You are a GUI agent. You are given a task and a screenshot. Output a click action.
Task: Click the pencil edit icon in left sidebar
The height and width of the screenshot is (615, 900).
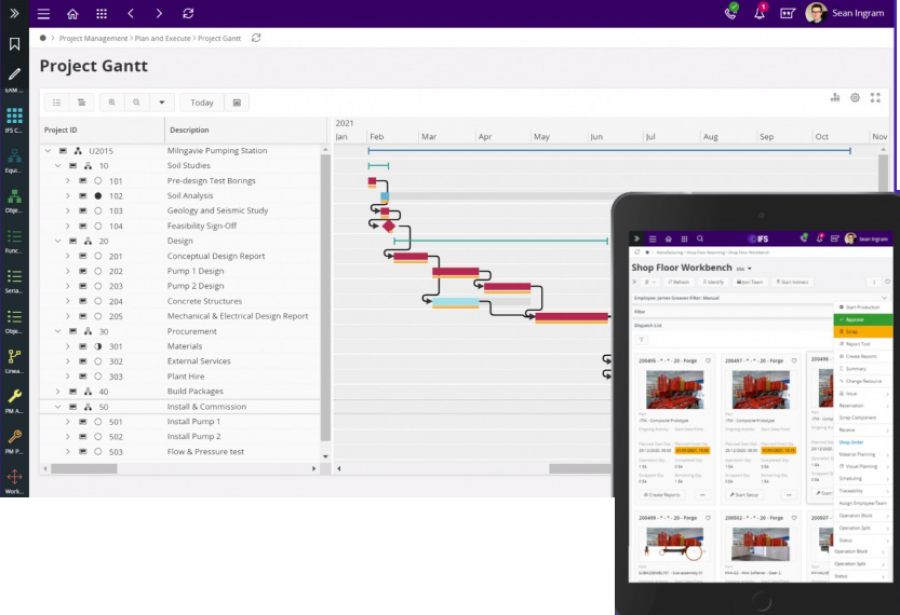pyautogui.click(x=14, y=75)
